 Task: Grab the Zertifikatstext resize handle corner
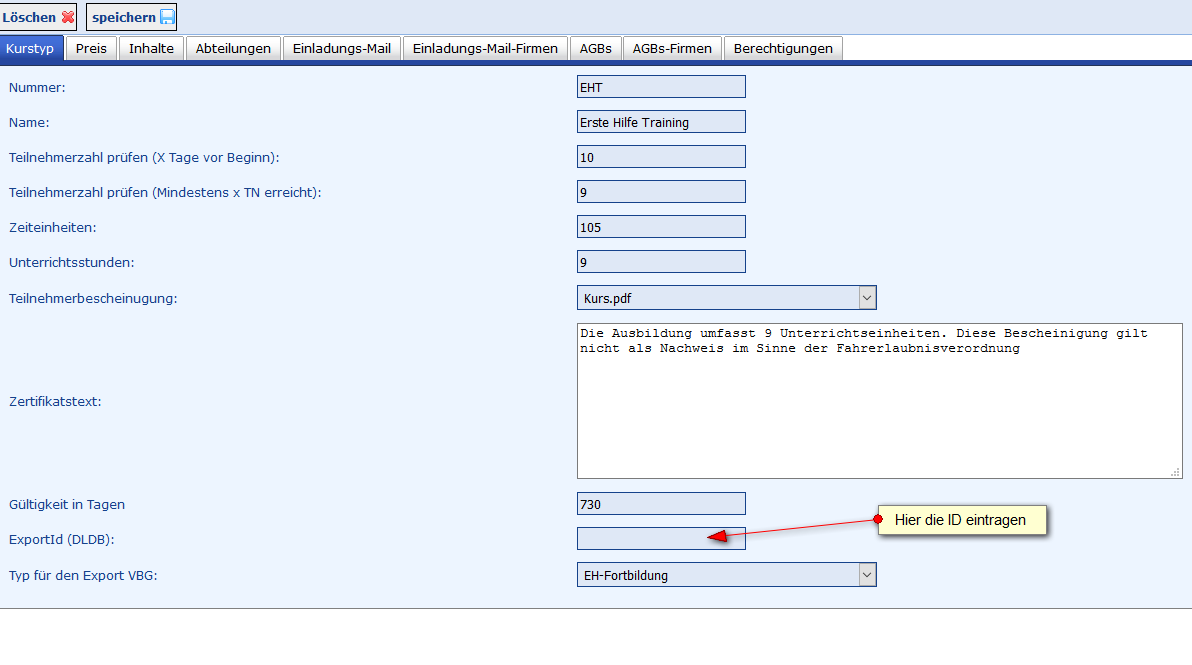coord(1176,472)
